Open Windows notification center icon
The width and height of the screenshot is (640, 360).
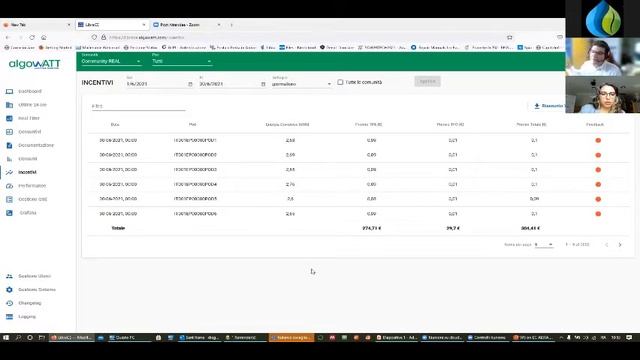[x=629, y=338]
